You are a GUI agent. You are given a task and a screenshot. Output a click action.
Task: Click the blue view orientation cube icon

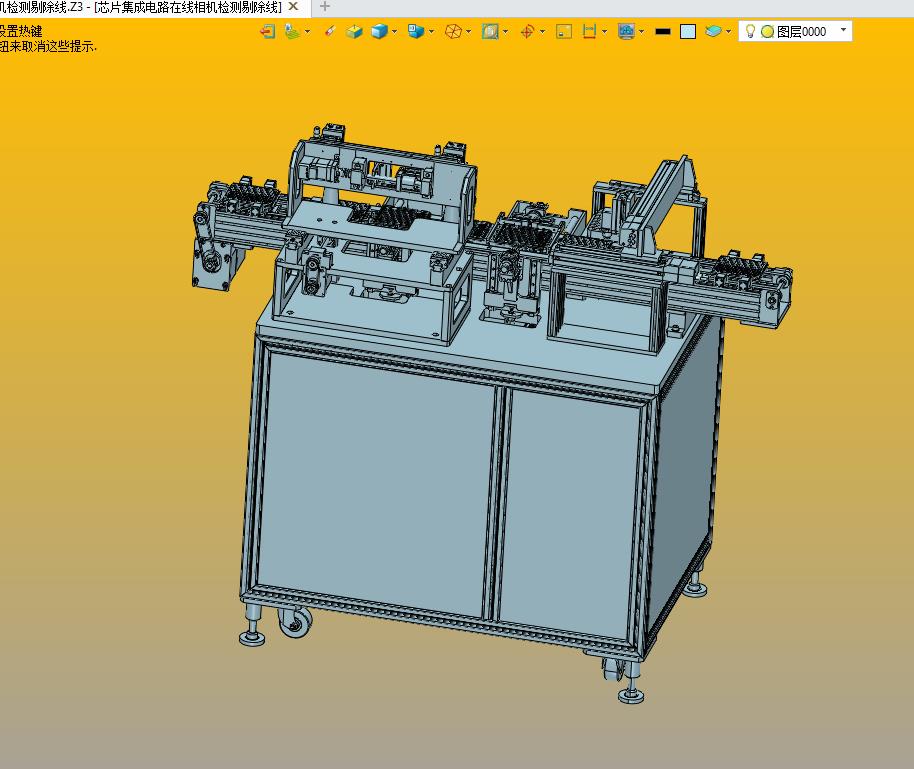[x=416, y=31]
